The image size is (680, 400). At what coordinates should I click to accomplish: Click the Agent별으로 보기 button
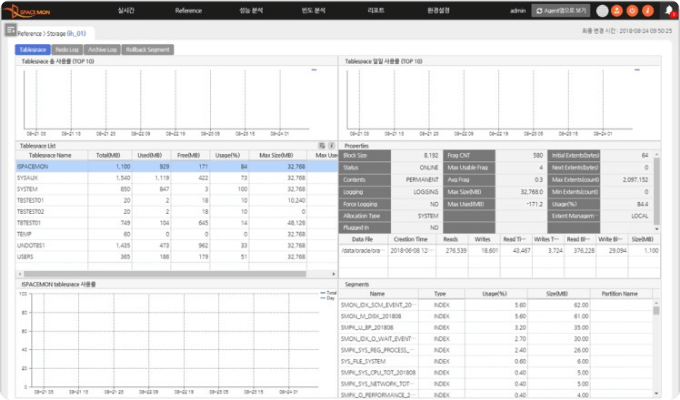tap(559, 10)
